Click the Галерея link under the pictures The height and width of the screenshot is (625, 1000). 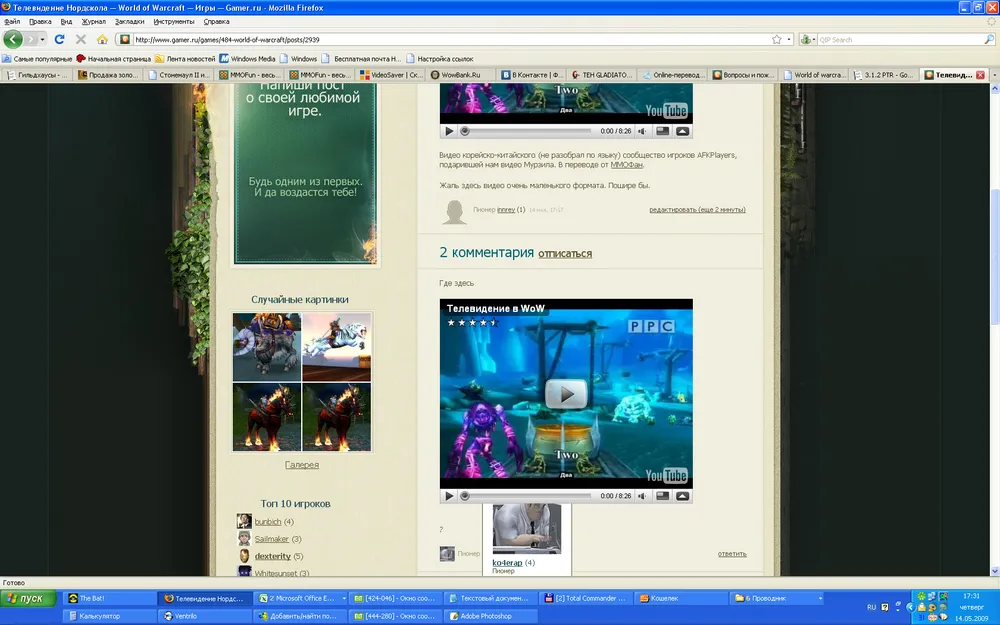[x=302, y=465]
